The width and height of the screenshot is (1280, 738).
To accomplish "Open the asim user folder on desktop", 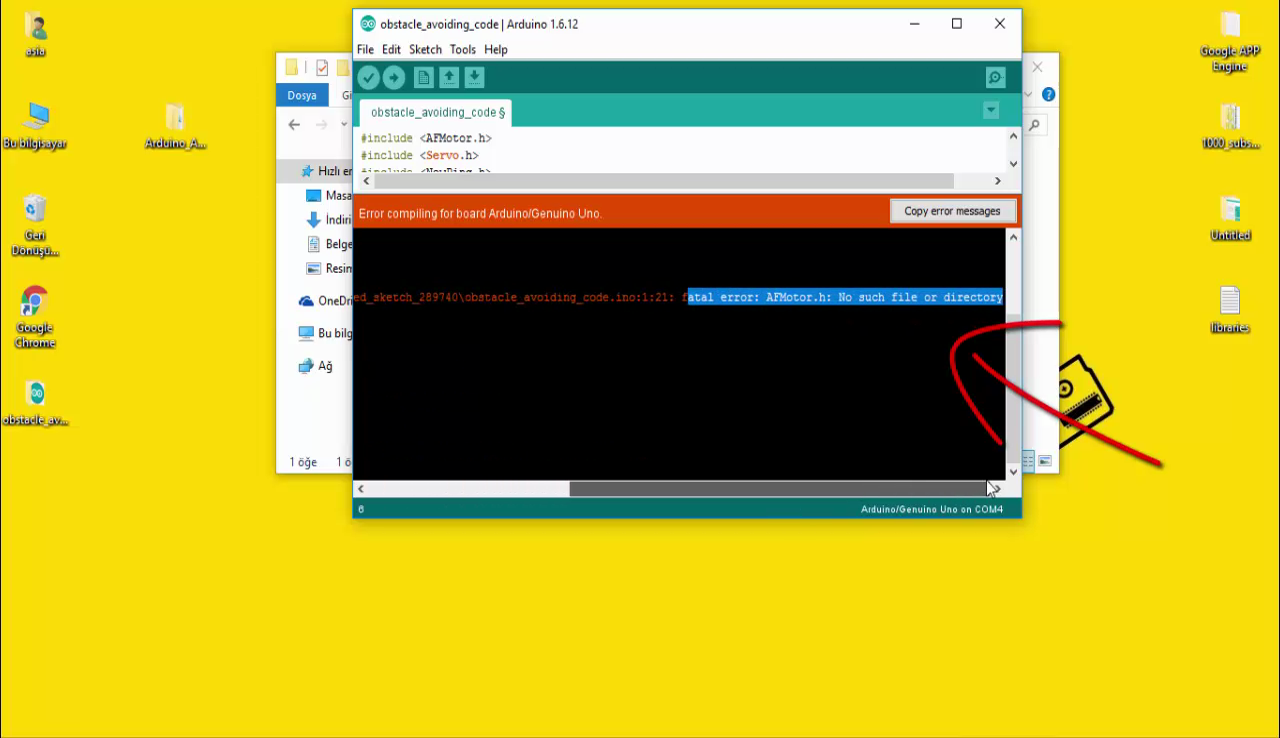I will pyautogui.click(x=35, y=35).
